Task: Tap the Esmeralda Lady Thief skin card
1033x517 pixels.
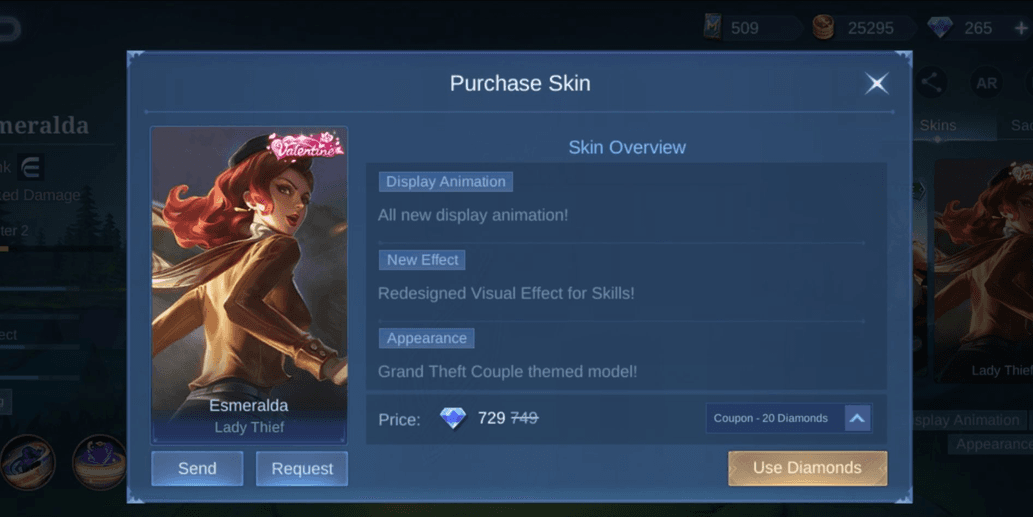Action: pyautogui.click(x=249, y=285)
